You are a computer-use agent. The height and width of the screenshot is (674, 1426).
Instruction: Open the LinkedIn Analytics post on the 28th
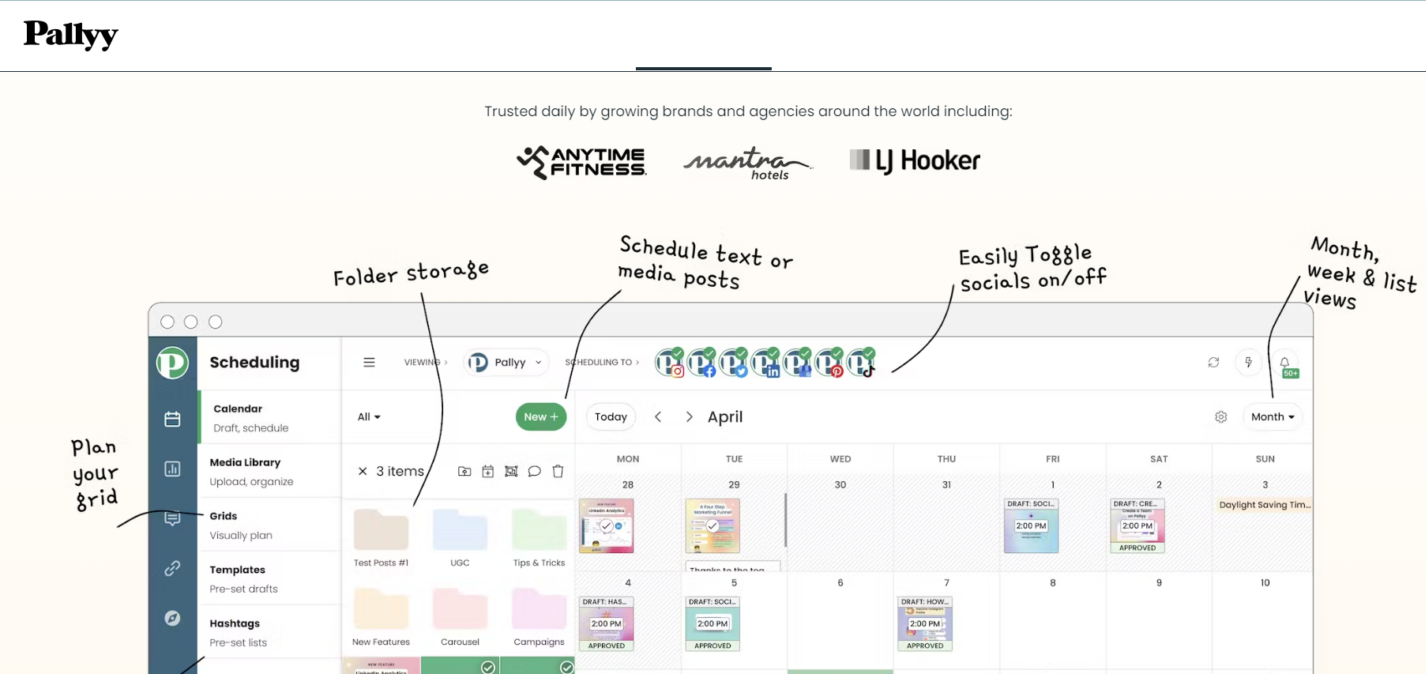pos(606,526)
